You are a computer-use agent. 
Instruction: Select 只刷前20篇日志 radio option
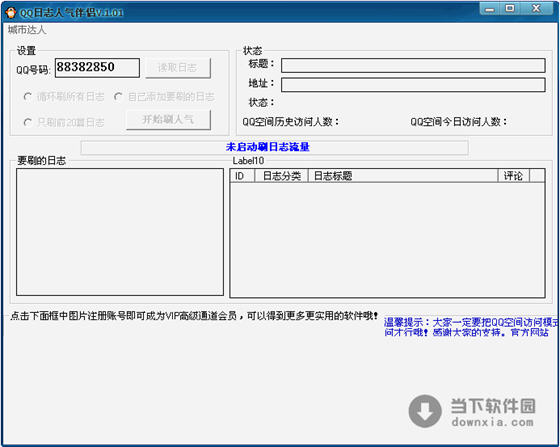[x=64, y=122]
